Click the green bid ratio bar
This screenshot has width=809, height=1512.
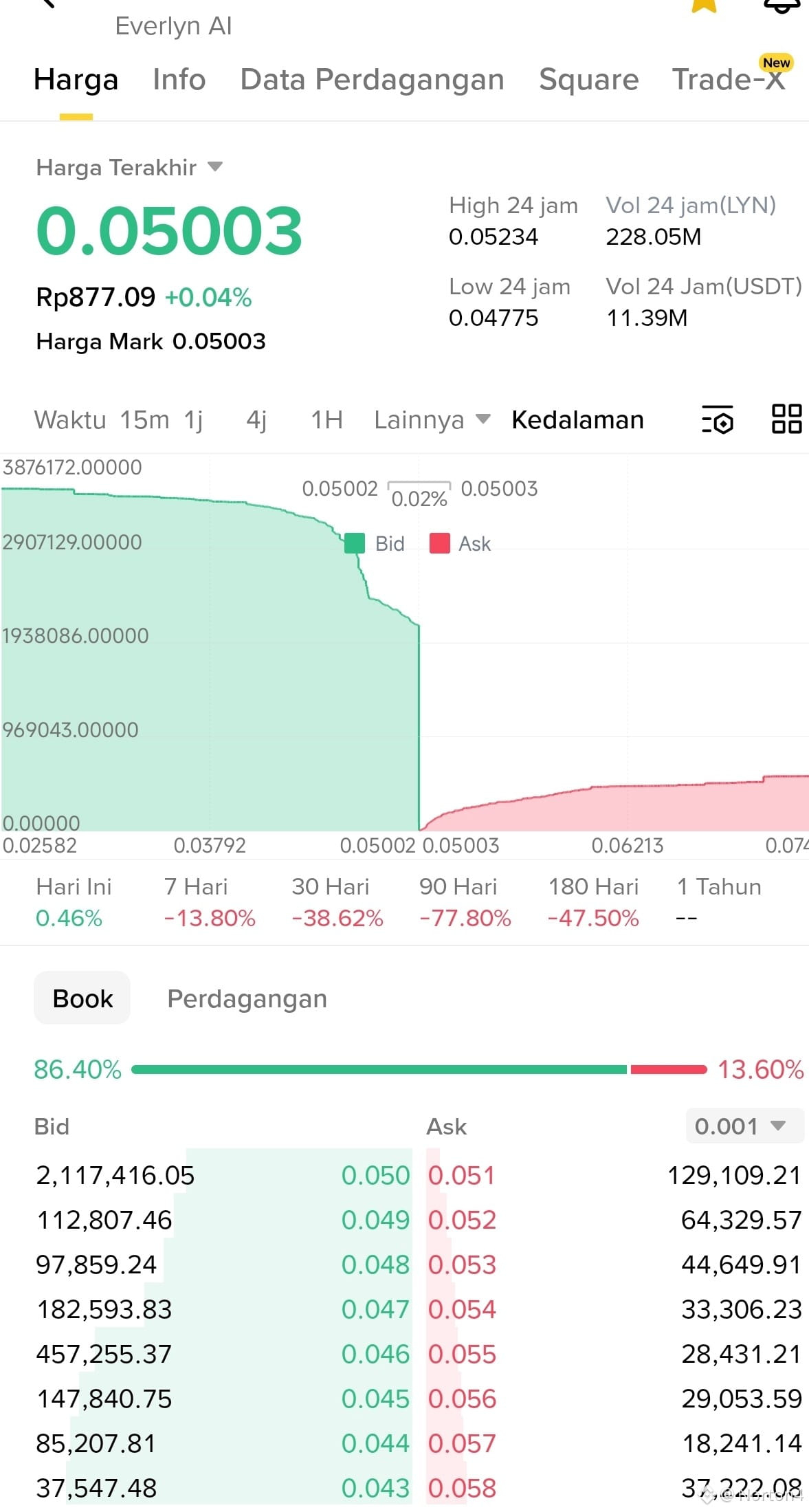[x=379, y=1069]
